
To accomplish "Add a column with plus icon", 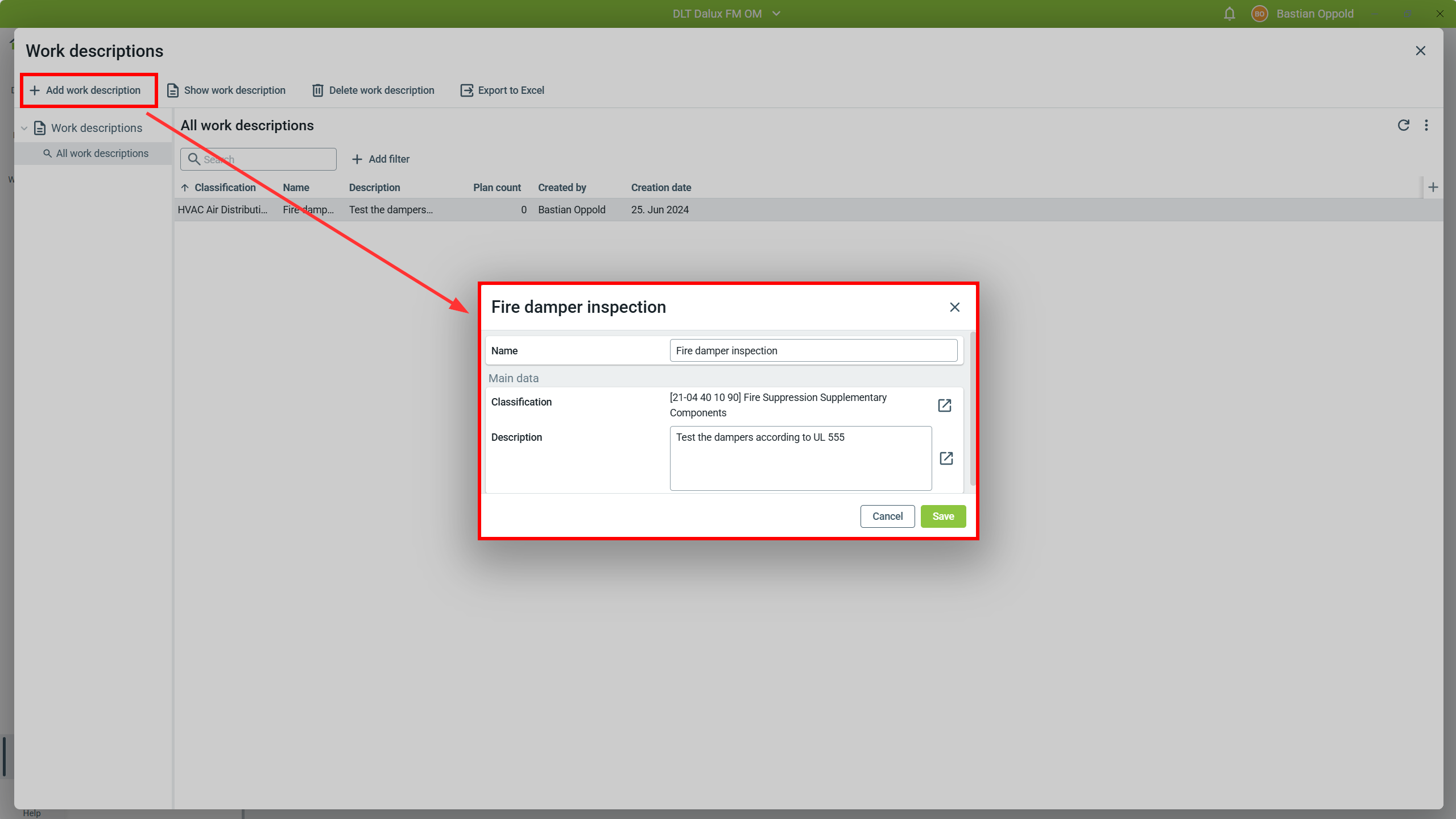I will click(1433, 187).
